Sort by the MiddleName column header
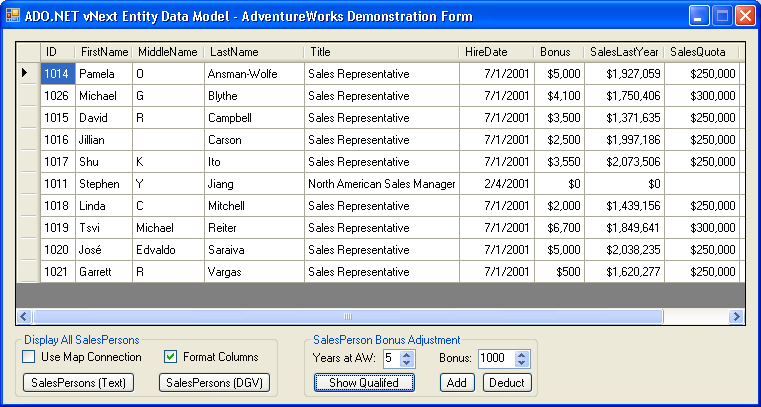 coord(168,52)
